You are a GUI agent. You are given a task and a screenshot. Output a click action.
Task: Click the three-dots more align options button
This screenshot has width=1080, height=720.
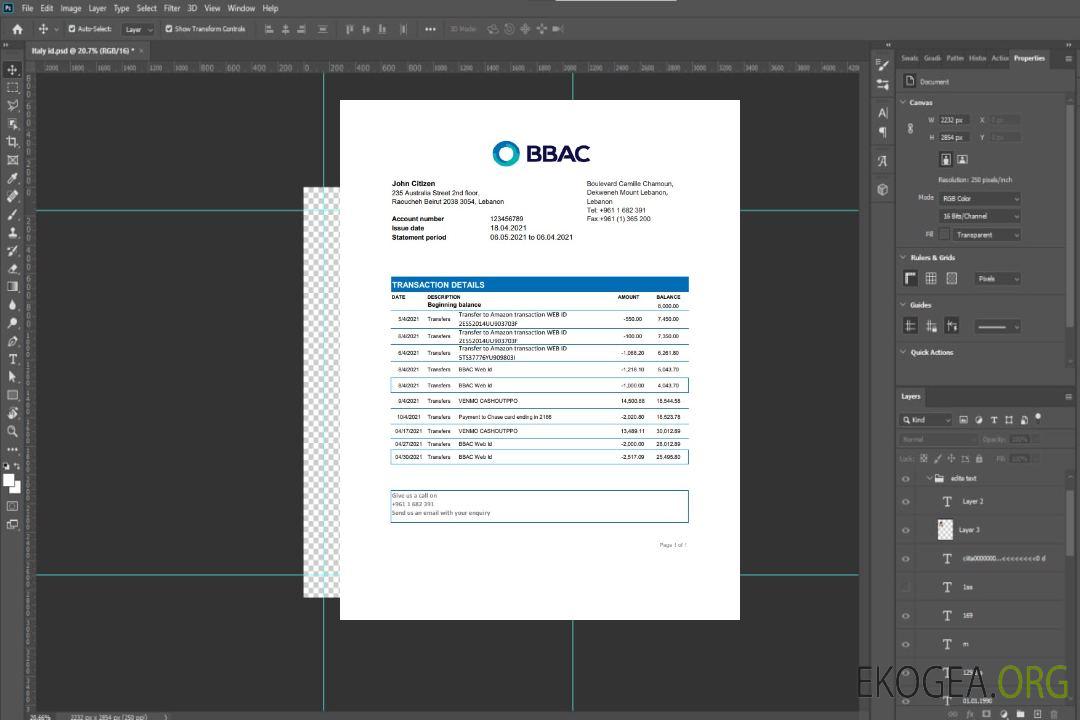click(x=430, y=29)
